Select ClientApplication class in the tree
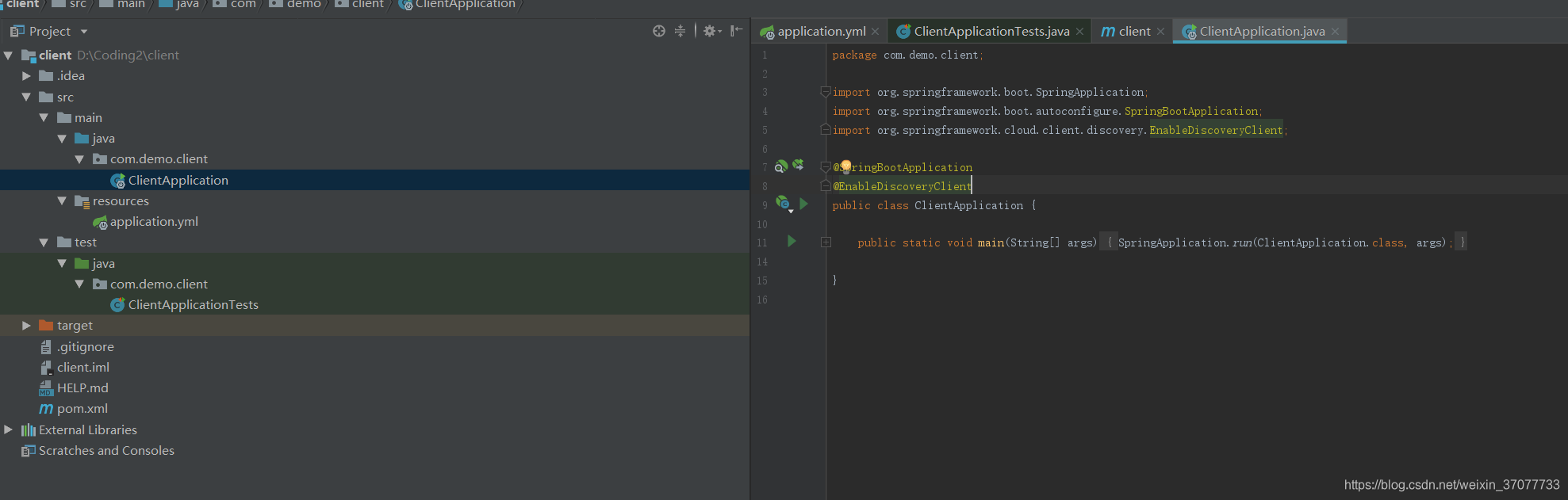The width and height of the screenshot is (1568, 500). [x=178, y=181]
